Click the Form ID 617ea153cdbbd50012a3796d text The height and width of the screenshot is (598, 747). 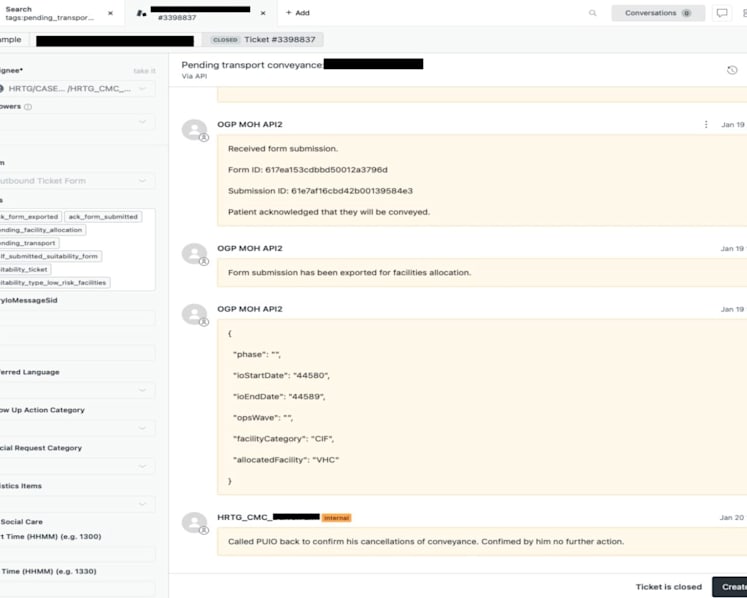point(308,170)
